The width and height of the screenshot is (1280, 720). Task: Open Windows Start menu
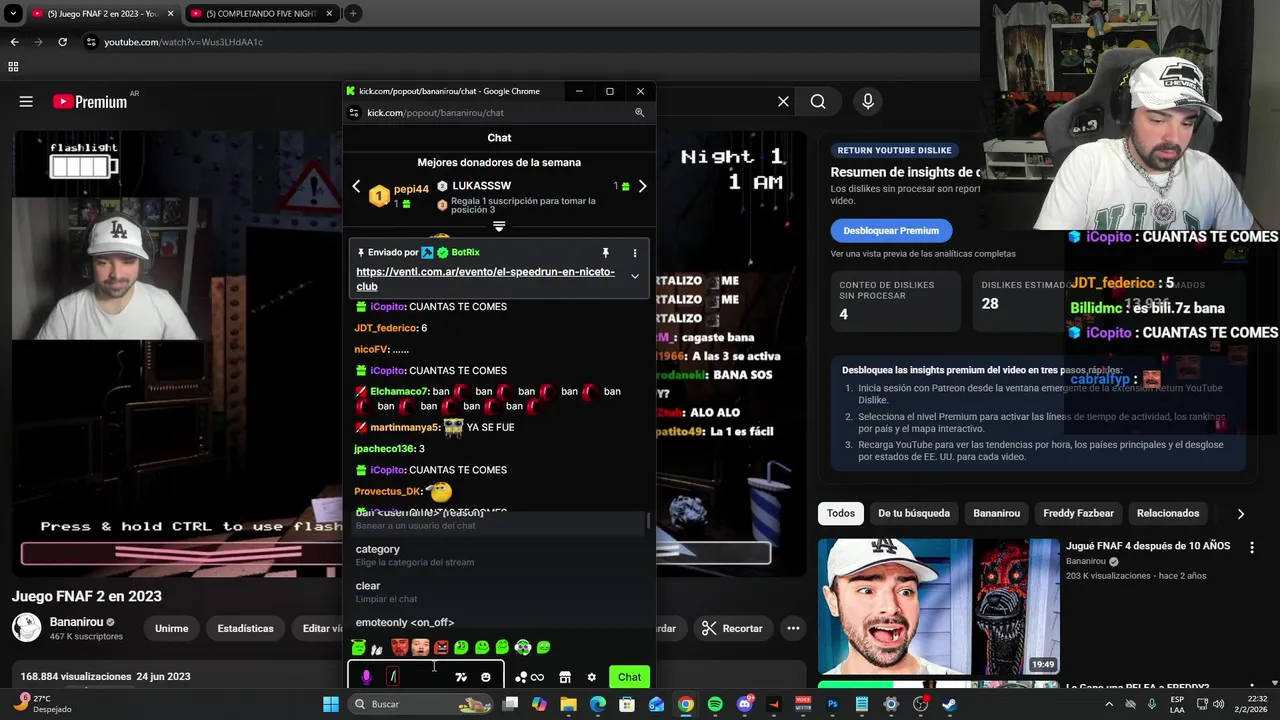click(331, 704)
